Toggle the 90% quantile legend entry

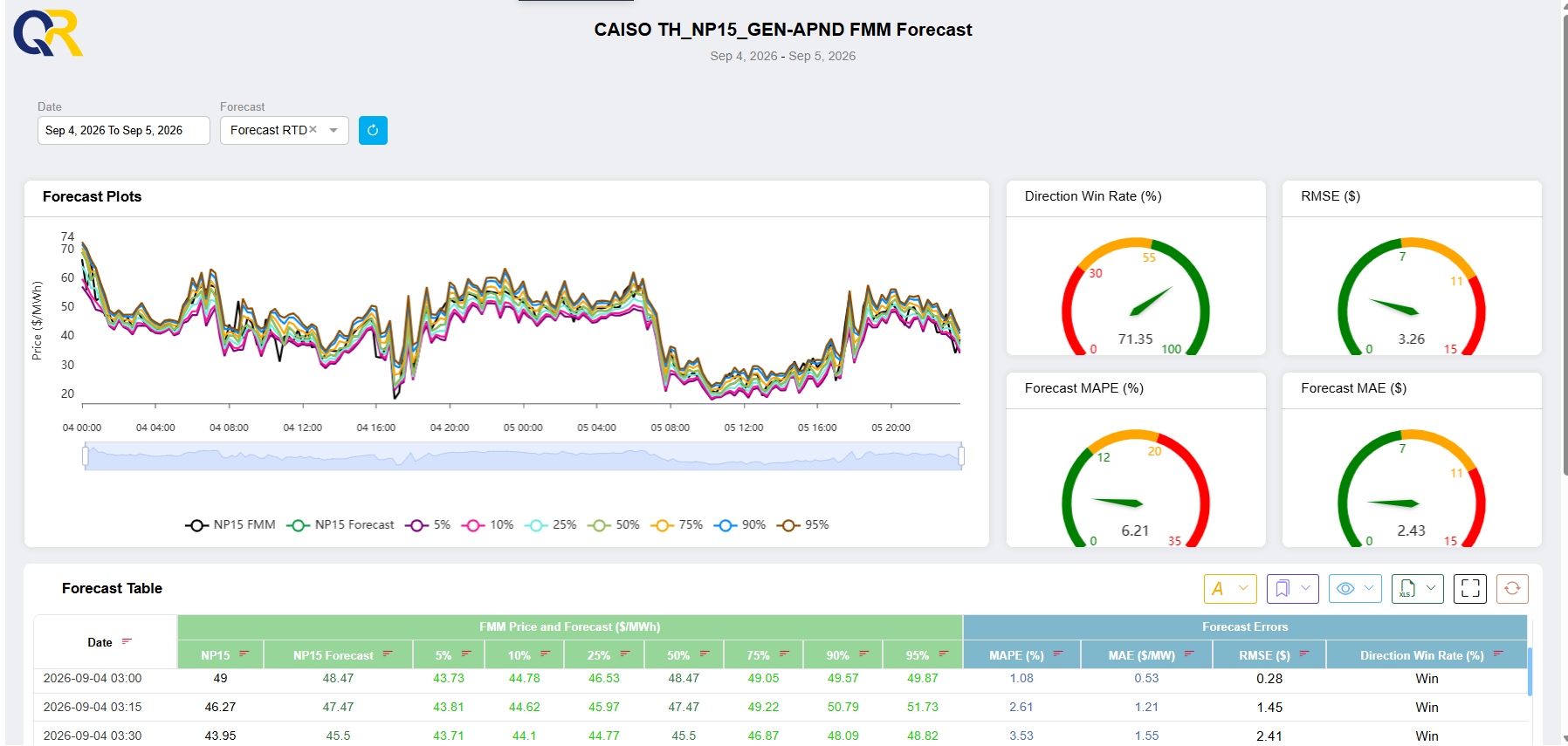click(x=739, y=525)
